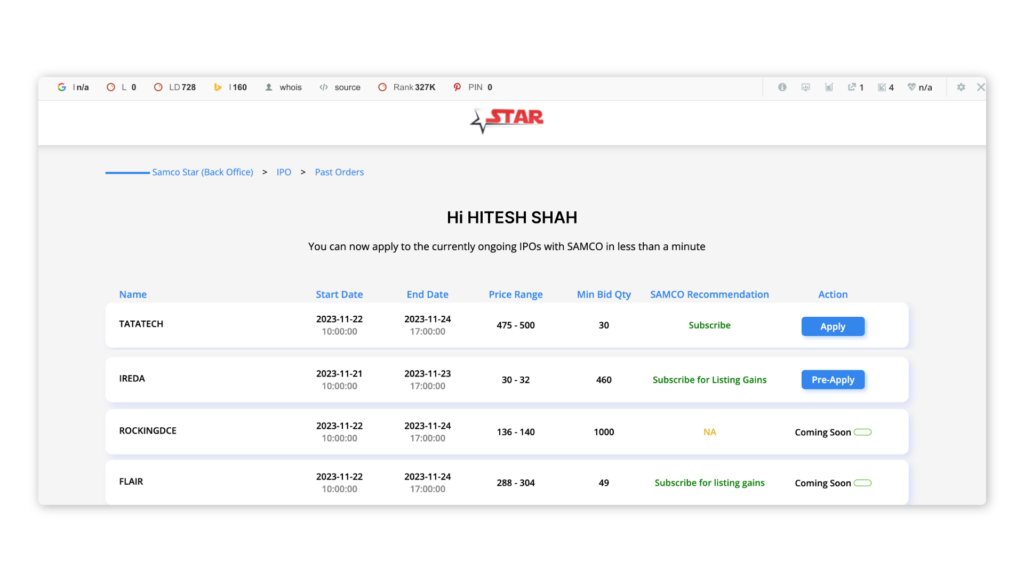The image size is (1024, 576).
Task: Open SEO toolbar settings gear
Action: [x=961, y=87]
